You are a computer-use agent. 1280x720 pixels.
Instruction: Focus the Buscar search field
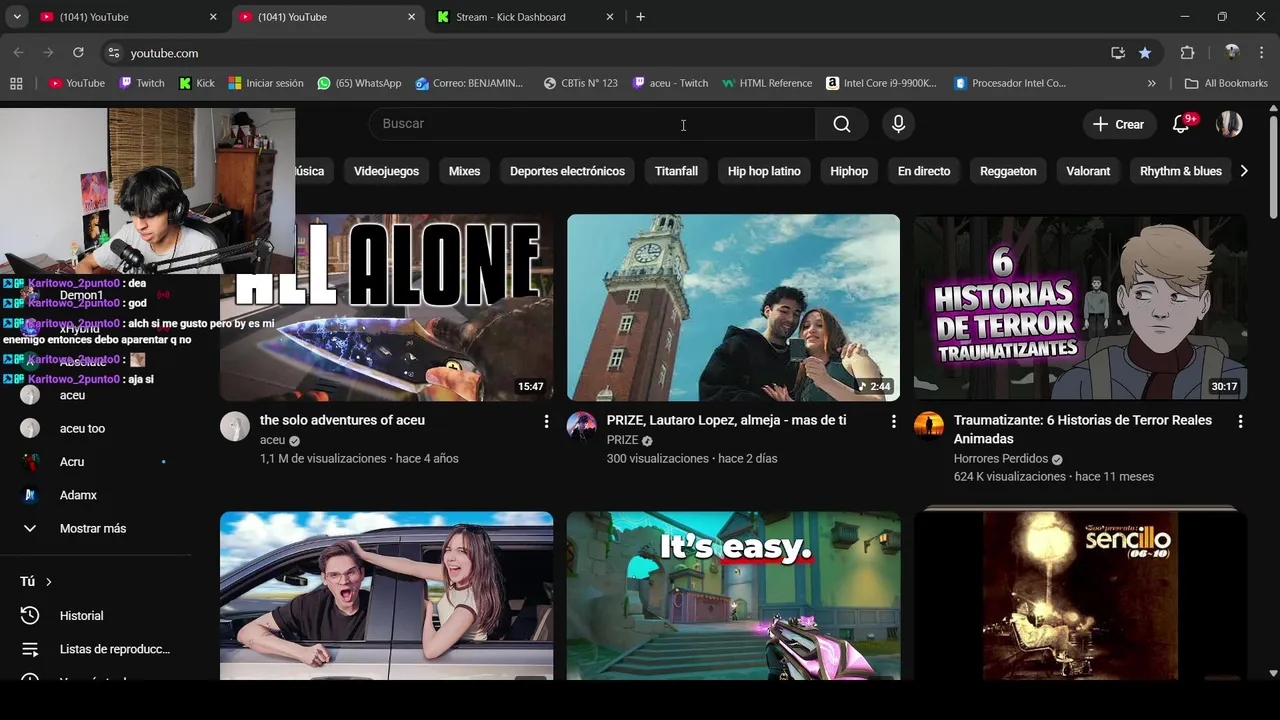[592, 124]
